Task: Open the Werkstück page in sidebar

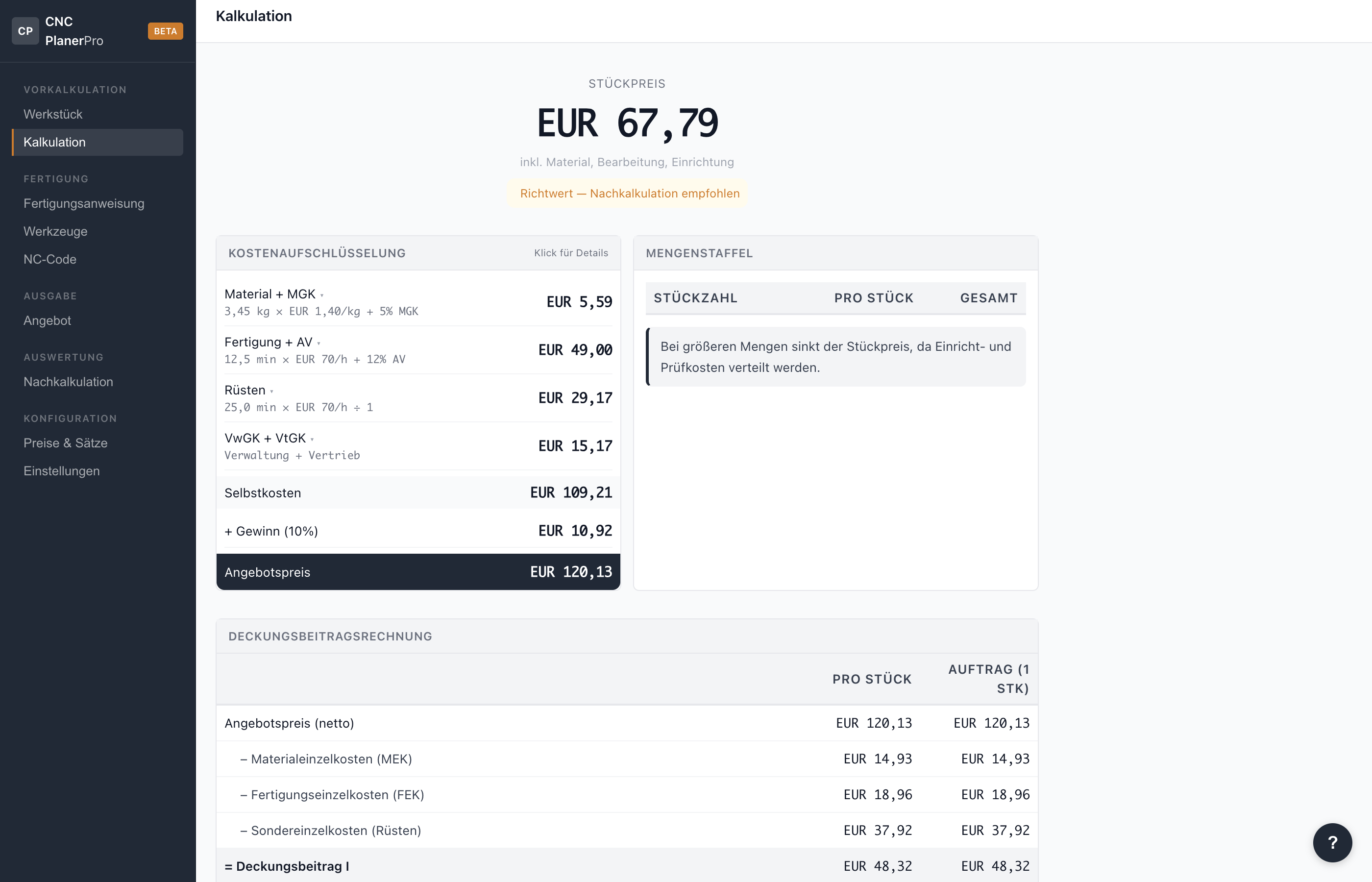Action: coord(53,114)
